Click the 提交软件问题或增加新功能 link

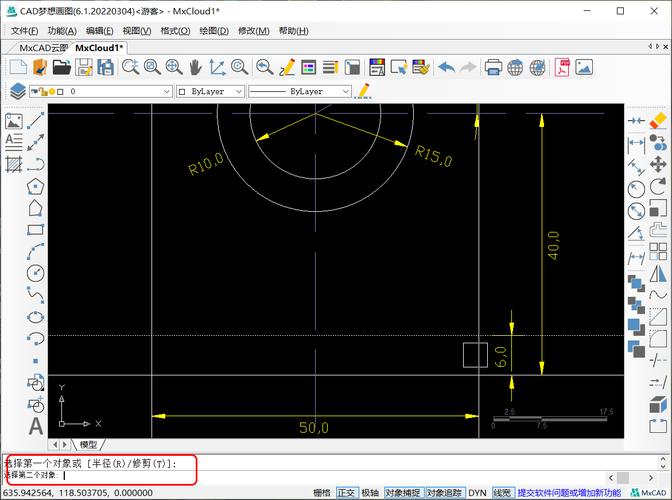(569, 493)
